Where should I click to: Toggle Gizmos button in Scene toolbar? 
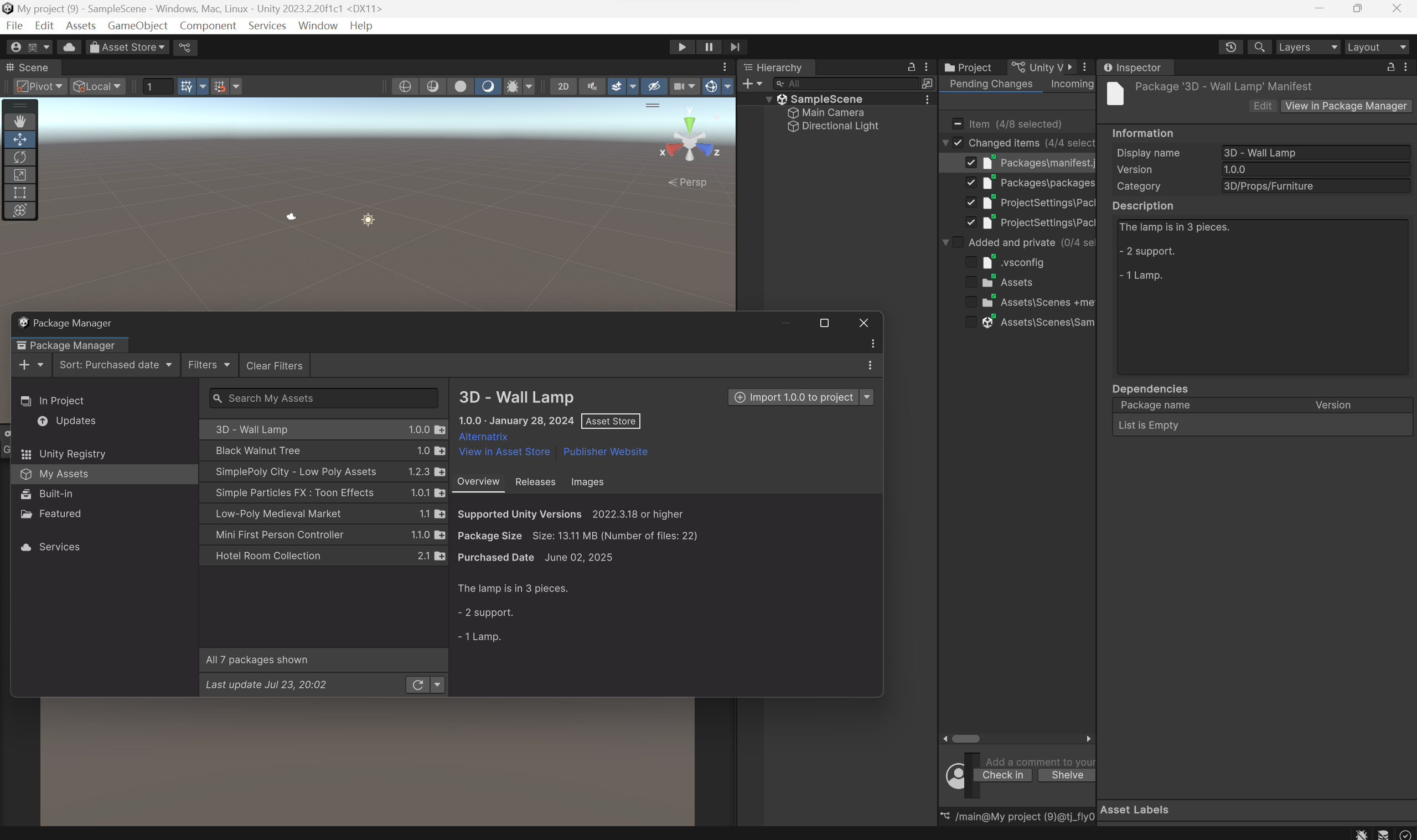[711, 86]
